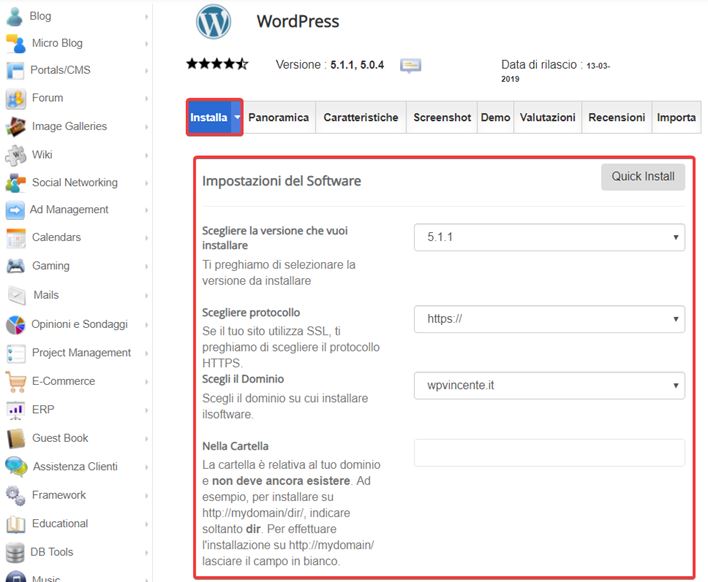708x582 pixels.
Task: Click the Opinioni e Sondaggi pie chart icon
Action: coord(16,325)
